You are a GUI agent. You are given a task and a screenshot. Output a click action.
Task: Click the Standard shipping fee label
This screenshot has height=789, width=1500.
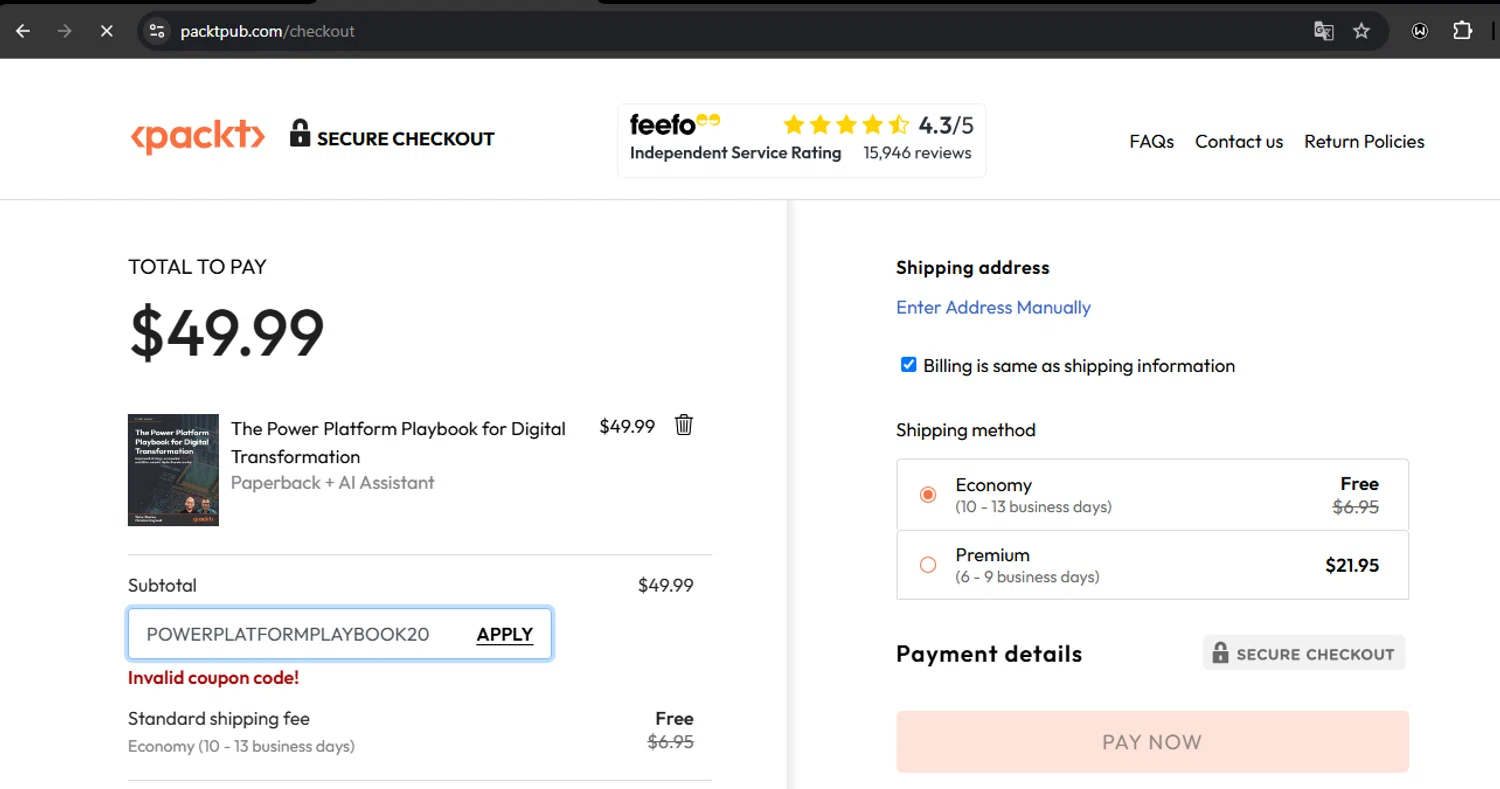219,718
